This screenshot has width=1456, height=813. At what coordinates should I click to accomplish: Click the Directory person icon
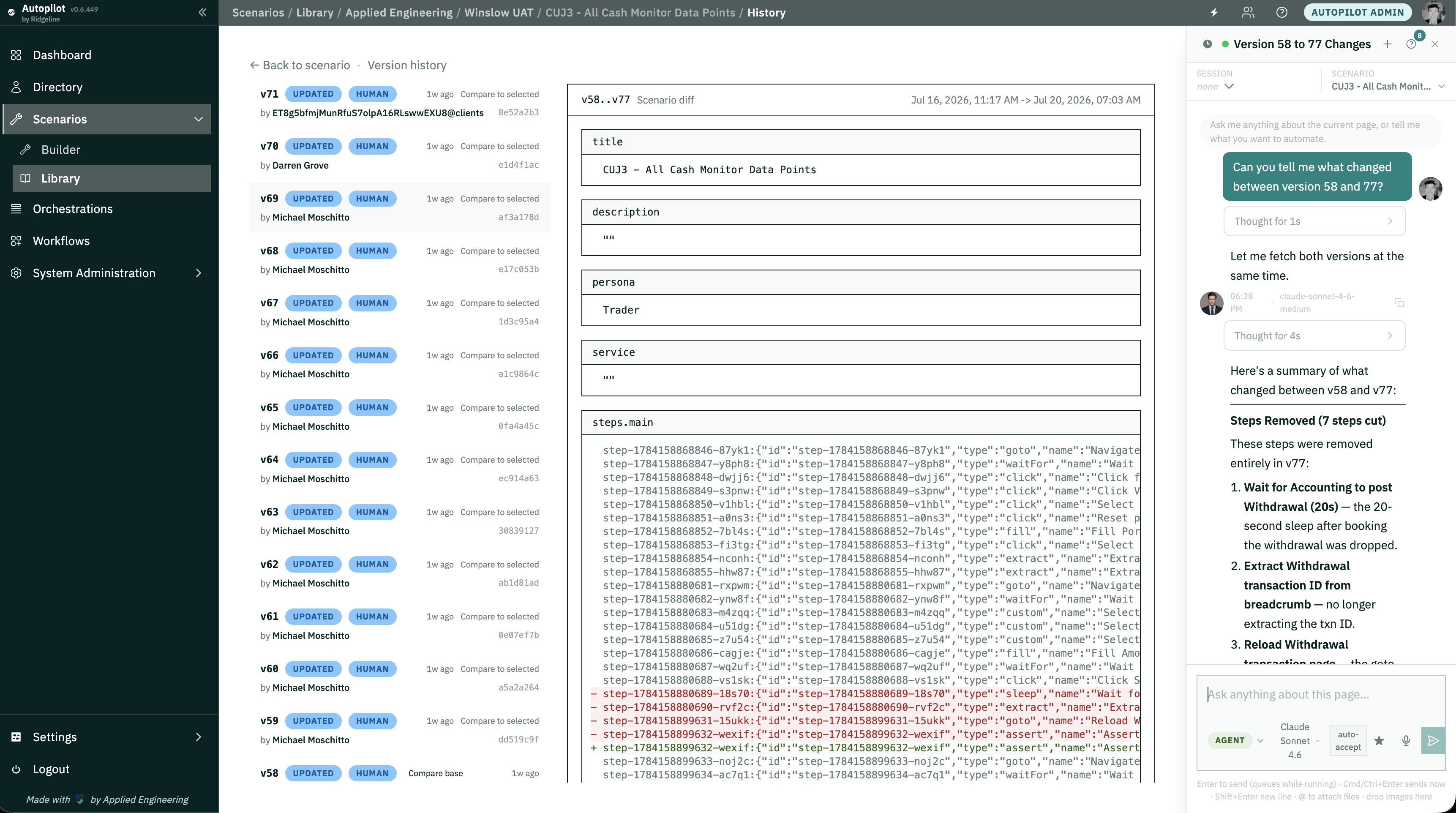pos(16,87)
